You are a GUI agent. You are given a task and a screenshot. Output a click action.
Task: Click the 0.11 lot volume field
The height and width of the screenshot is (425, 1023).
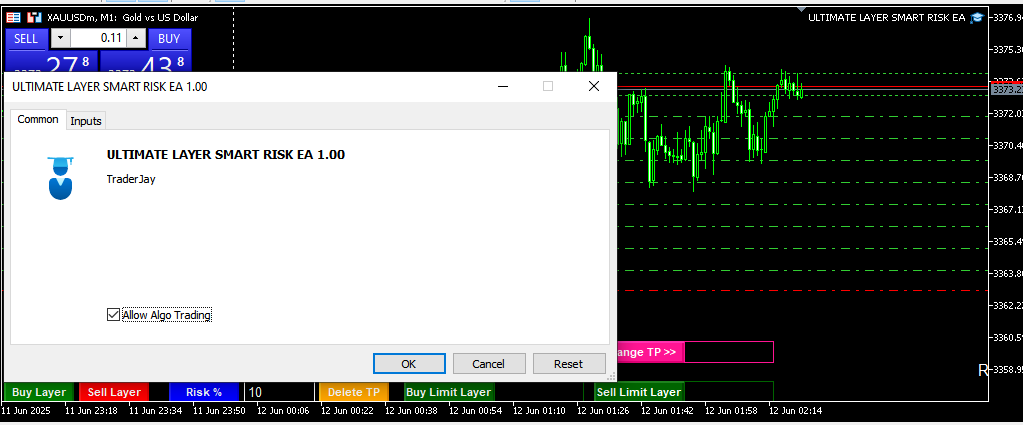[x=99, y=39]
